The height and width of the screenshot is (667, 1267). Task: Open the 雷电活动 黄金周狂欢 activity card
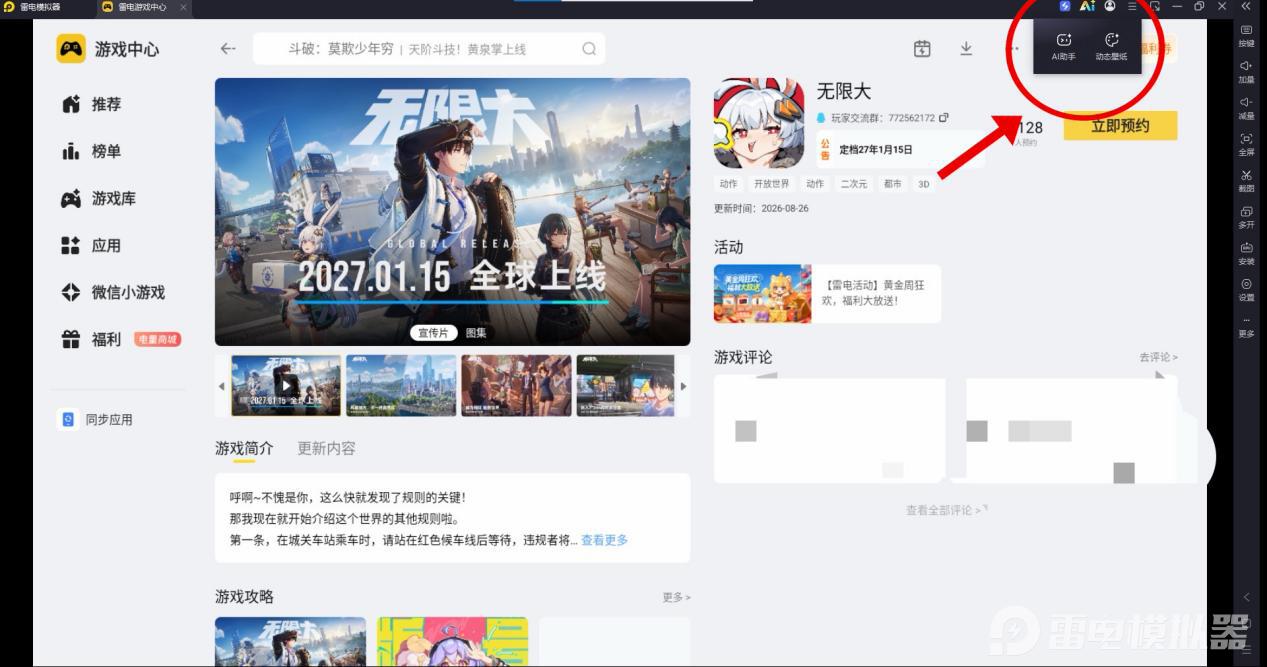pyautogui.click(x=827, y=293)
